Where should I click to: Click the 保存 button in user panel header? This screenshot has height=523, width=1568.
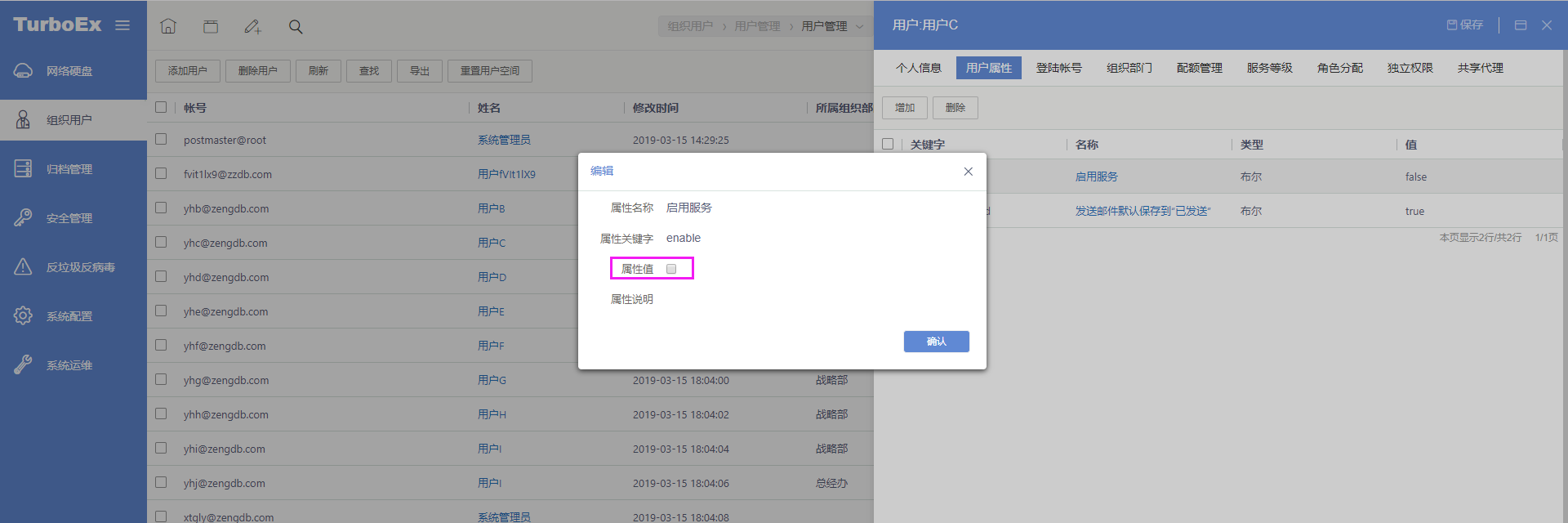click(x=1465, y=25)
